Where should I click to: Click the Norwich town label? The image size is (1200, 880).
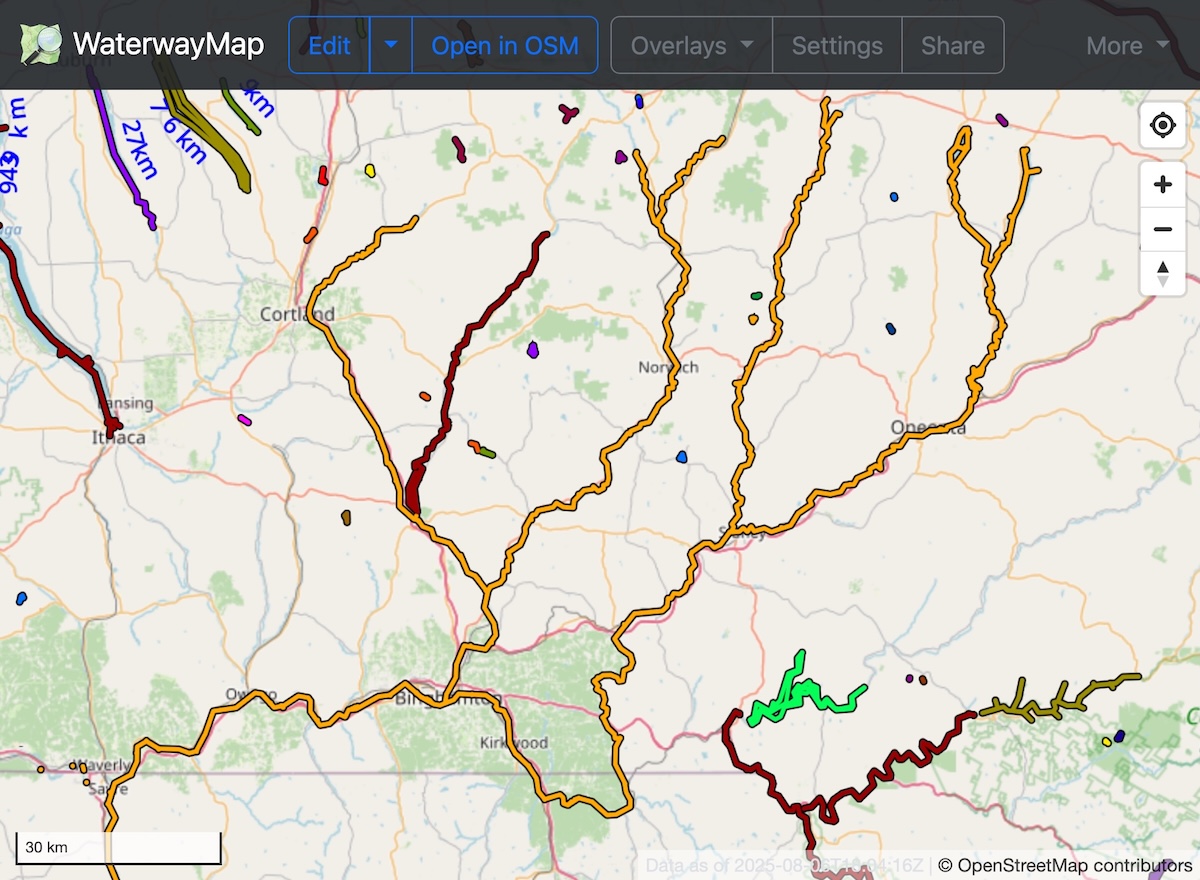668,367
